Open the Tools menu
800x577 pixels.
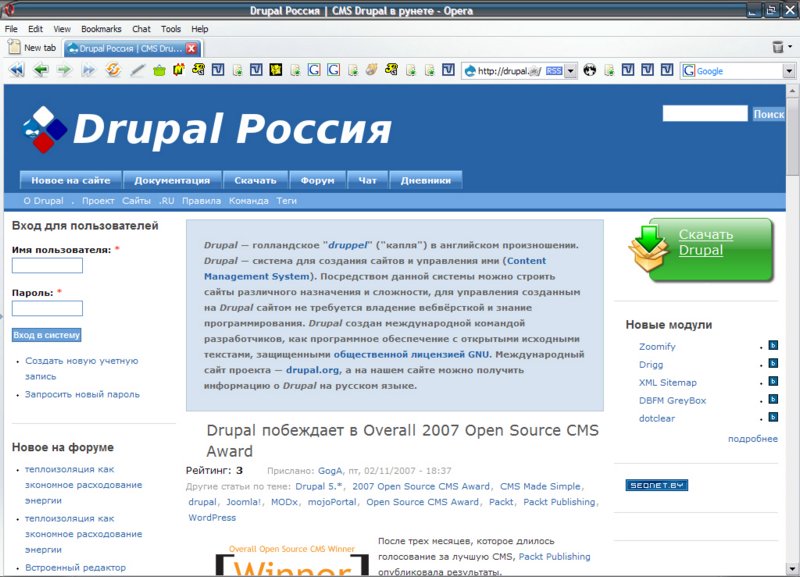[171, 29]
